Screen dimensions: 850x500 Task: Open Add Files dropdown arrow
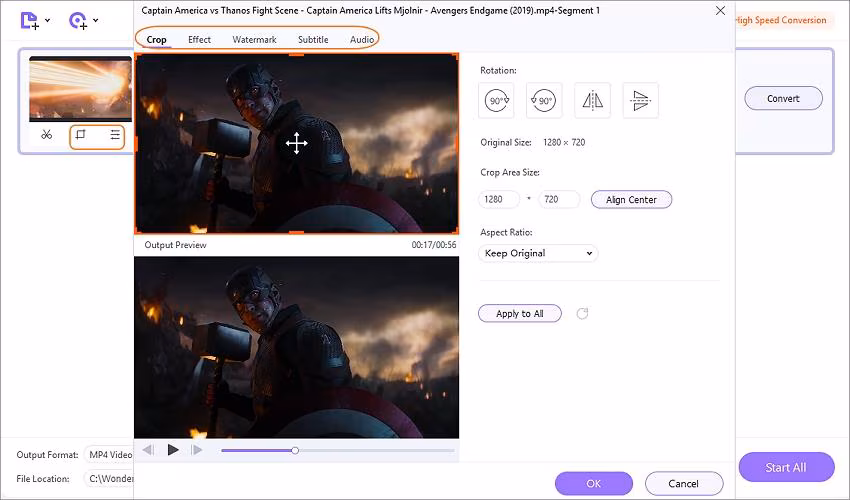[48, 21]
